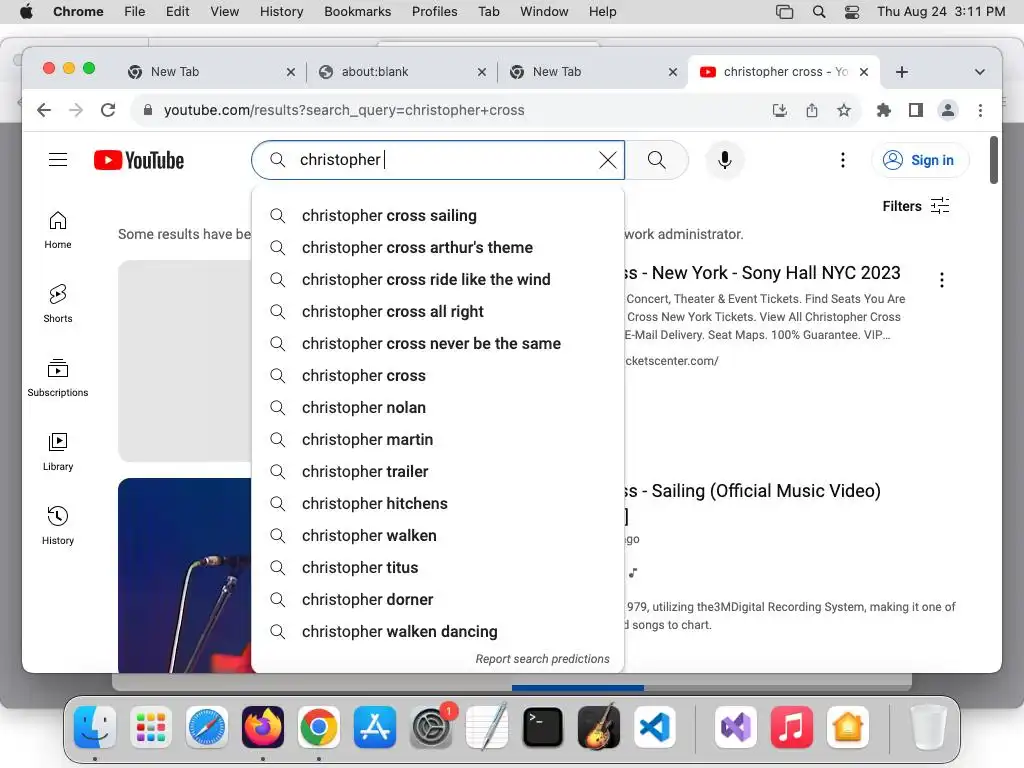
Task: Switch to the about:blank tab
Action: [398, 72]
